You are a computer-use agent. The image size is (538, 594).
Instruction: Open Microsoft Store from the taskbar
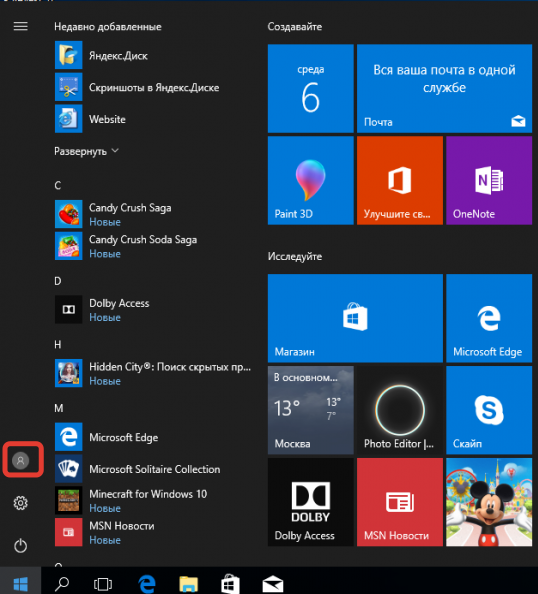point(230,584)
